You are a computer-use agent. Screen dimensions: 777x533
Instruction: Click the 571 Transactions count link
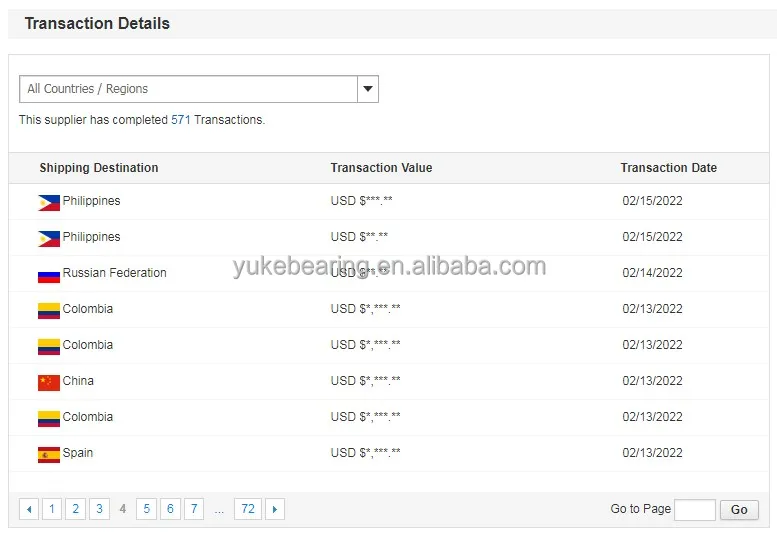click(180, 120)
